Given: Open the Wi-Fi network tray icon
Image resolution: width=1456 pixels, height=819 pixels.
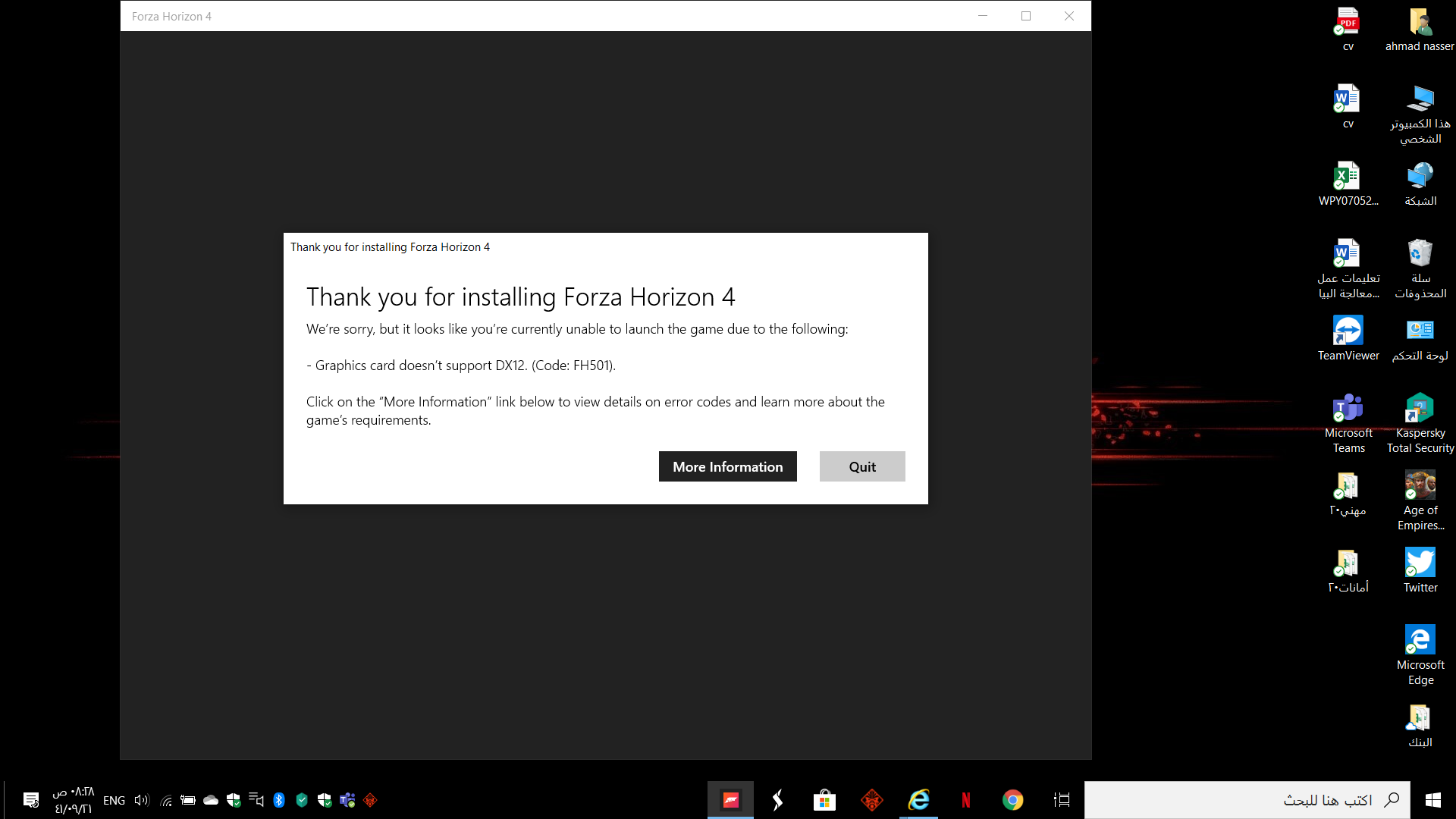Looking at the screenshot, I should (166, 800).
